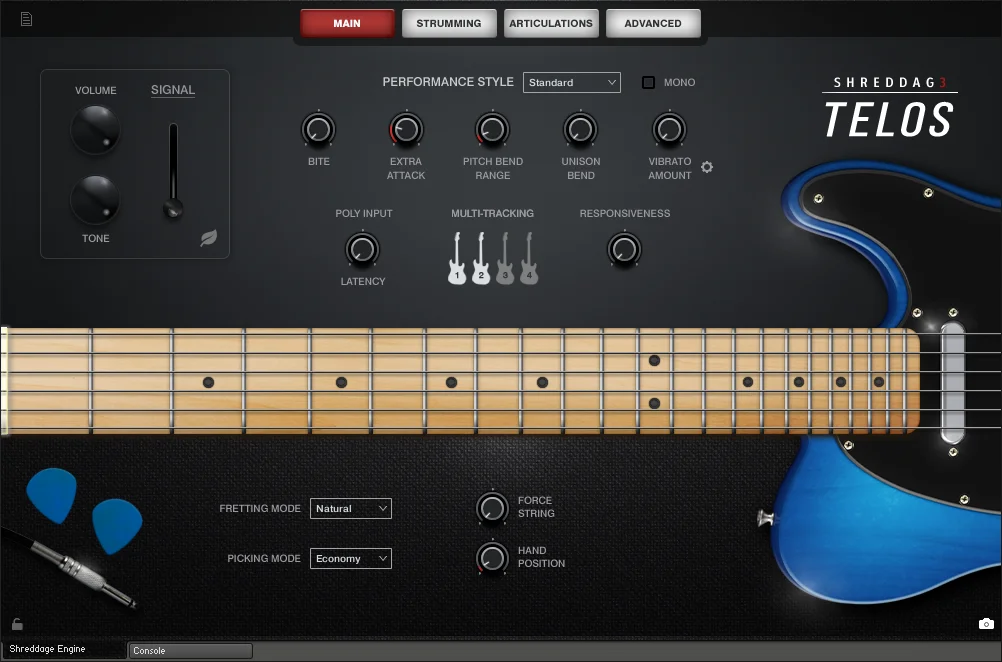Open the document notes icon
Screen dimensions: 1002x662
(26, 19)
